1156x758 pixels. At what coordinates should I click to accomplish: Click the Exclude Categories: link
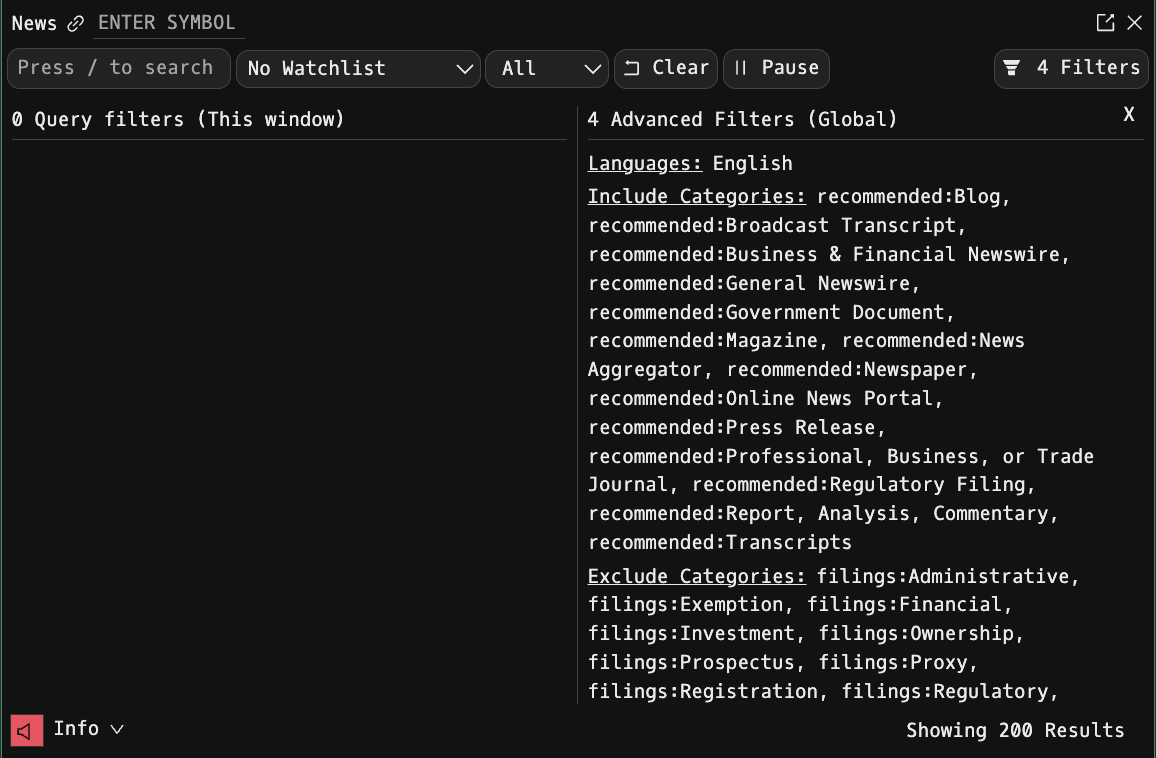697,577
